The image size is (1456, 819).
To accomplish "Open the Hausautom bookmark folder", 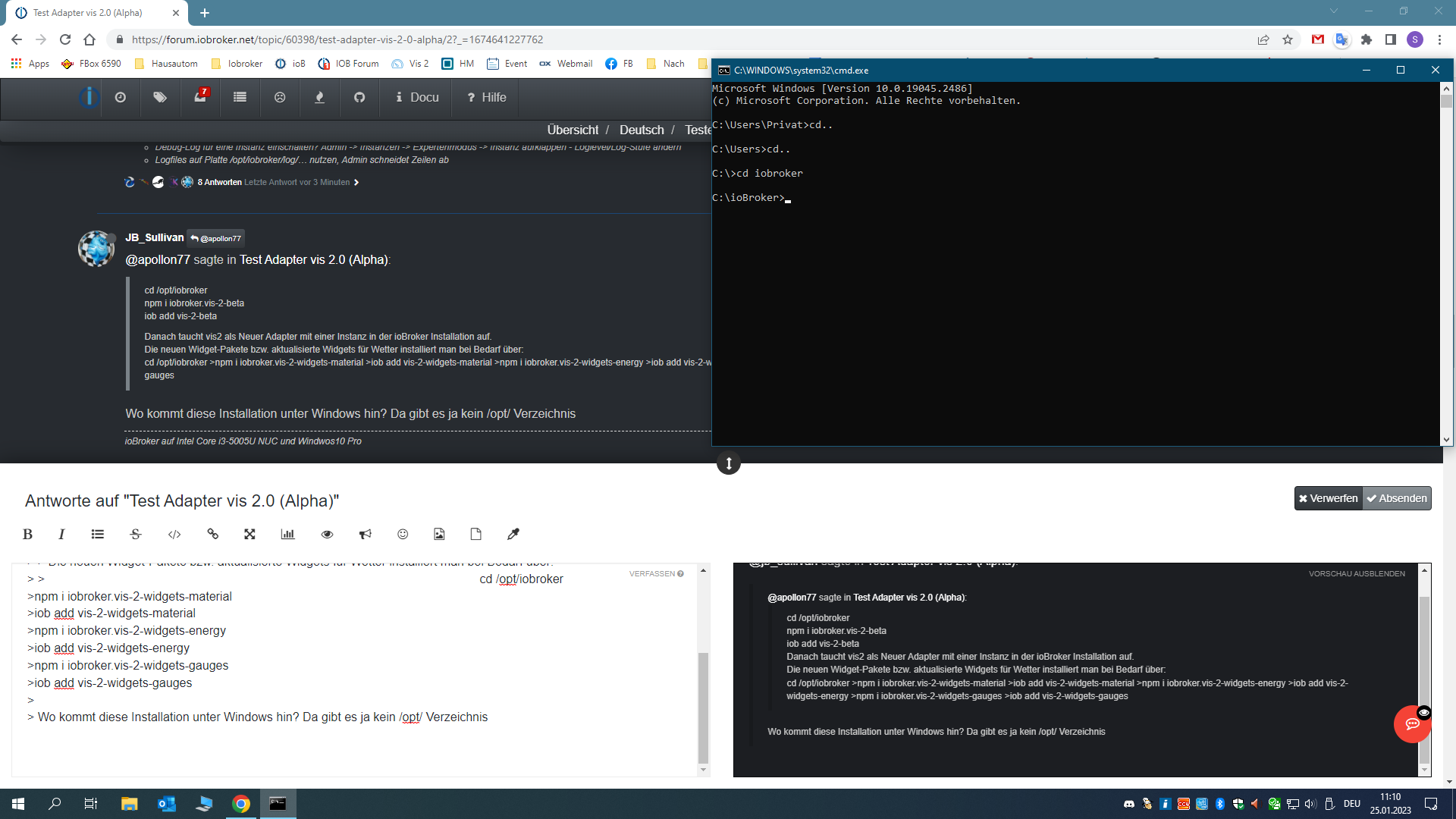I will 166,64.
